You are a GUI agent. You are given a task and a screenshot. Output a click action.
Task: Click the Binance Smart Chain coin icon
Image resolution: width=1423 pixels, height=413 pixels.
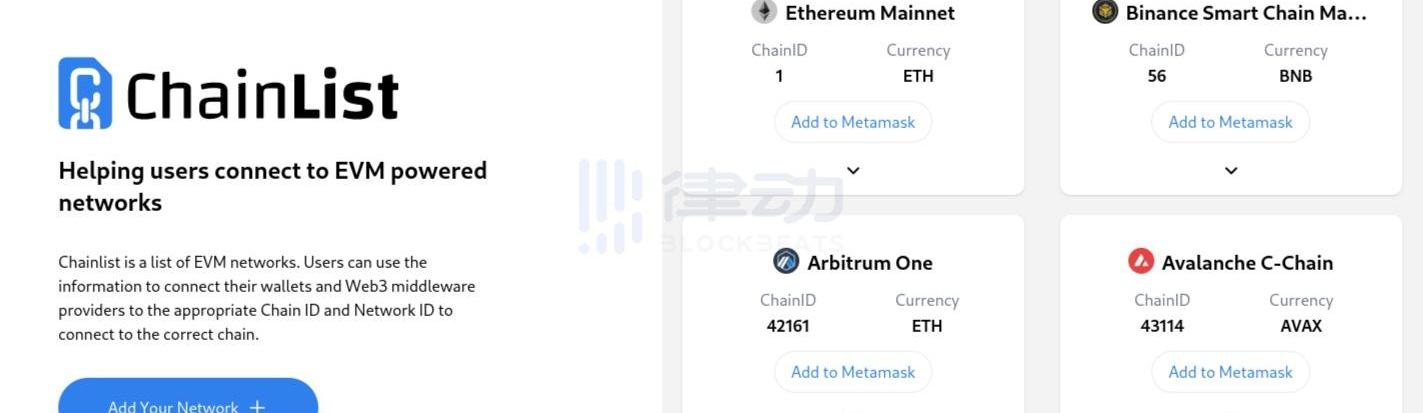click(1105, 12)
